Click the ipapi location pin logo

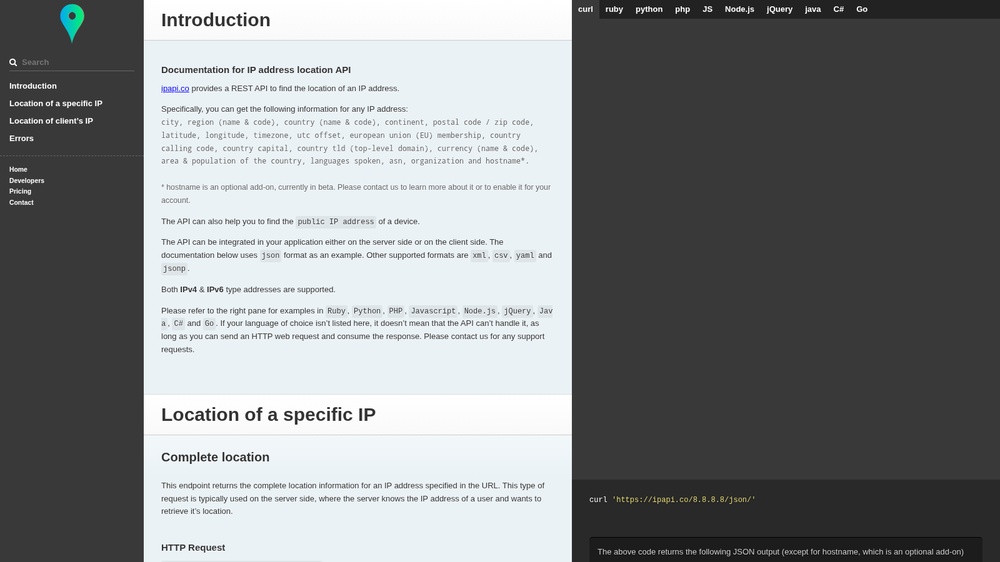point(72,24)
